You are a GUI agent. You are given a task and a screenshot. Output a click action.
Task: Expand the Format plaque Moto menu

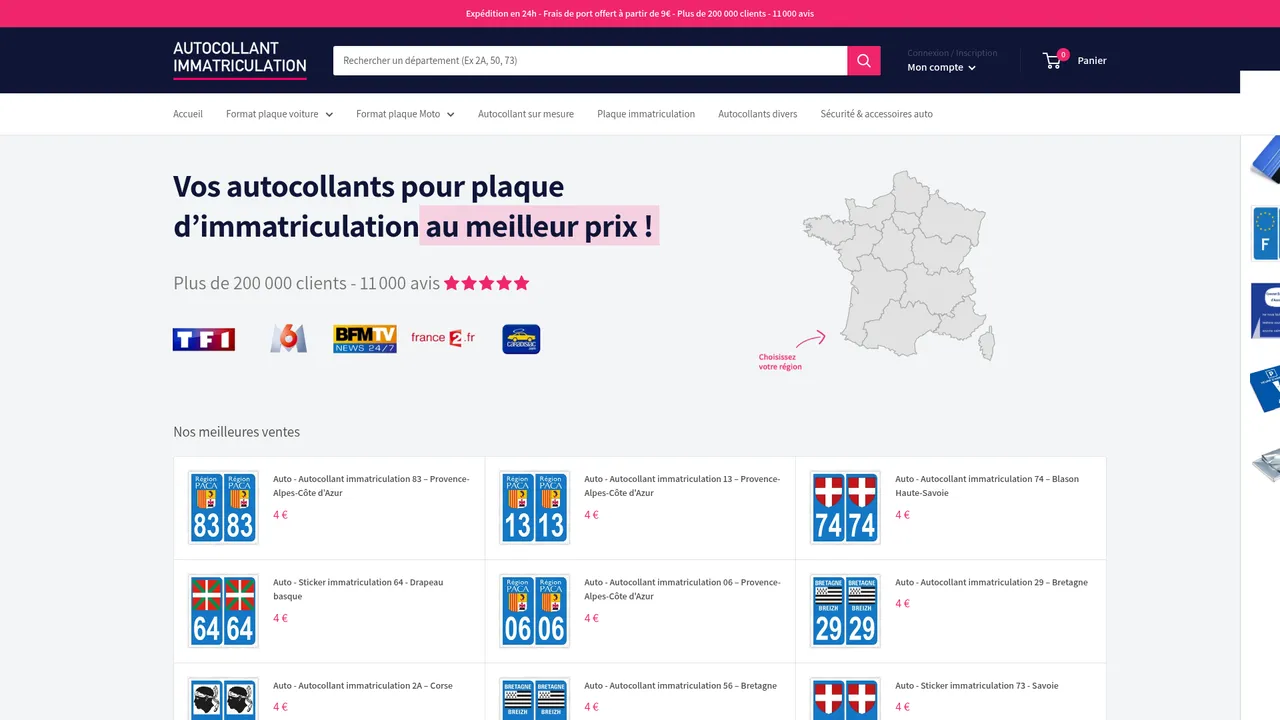(405, 114)
